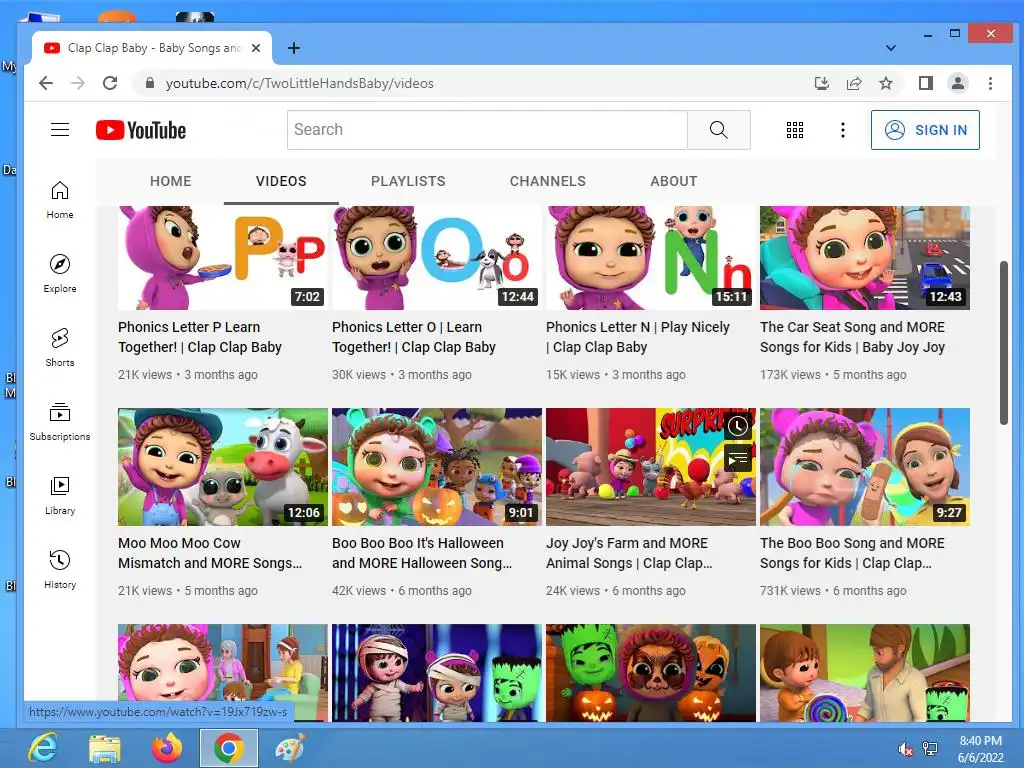Open the Chrome profile avatar

(958, 83)
